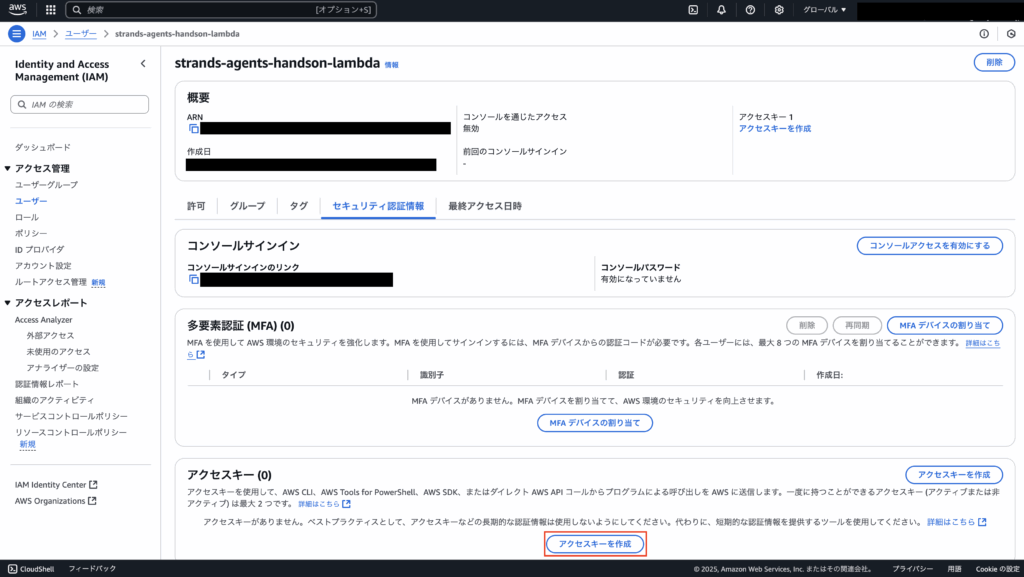The height and width of the screenshot is (577, 1024).
Task: Open 未使用のアクセス under Access Analyzer
Action: pos(58,352)
